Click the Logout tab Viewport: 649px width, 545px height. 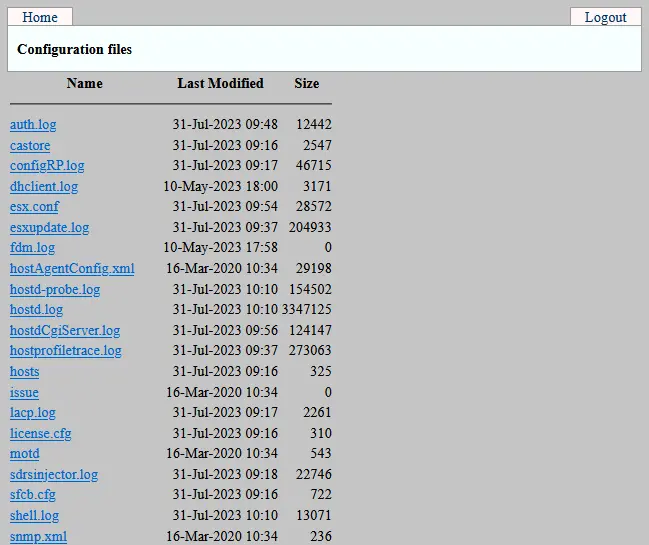606,17
